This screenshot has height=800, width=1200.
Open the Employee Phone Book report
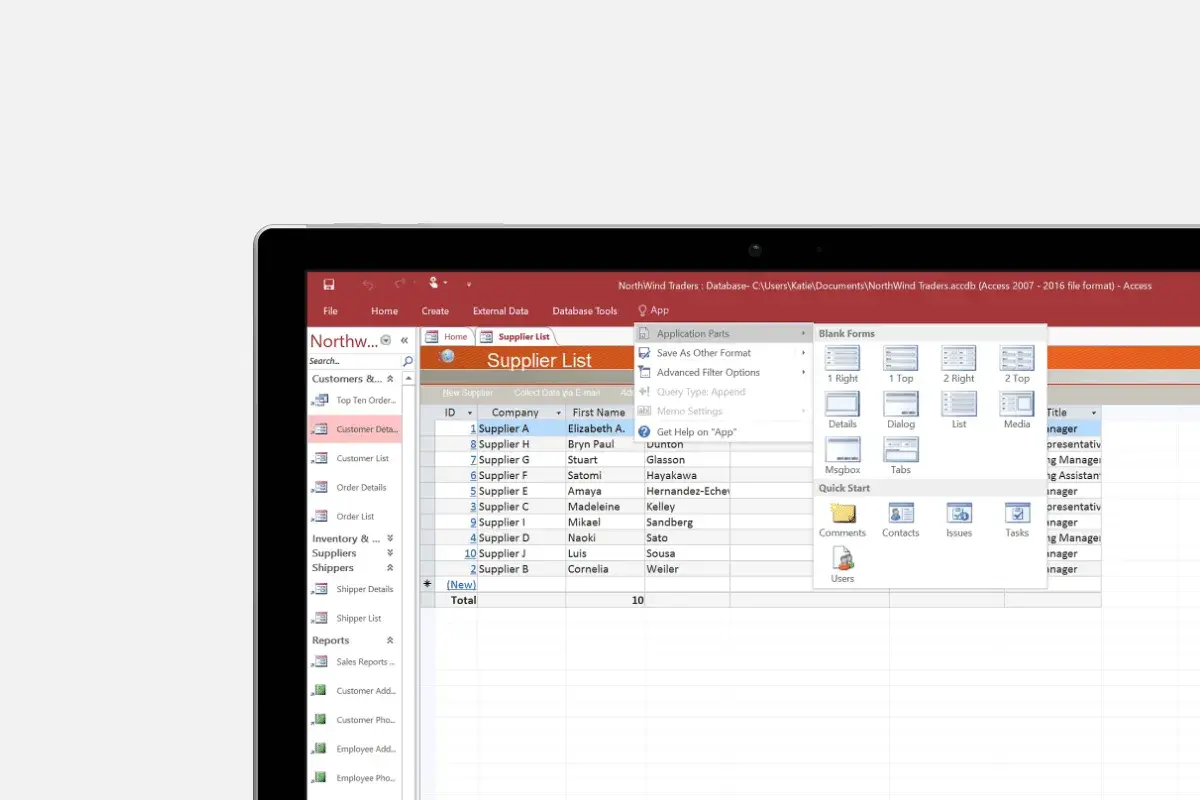pyautogui.click(x=354, y=777)
